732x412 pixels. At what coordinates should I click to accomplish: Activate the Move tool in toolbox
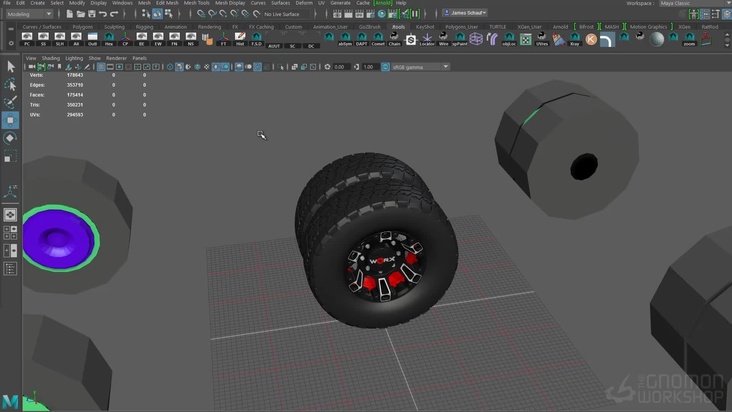click(11, 120)
